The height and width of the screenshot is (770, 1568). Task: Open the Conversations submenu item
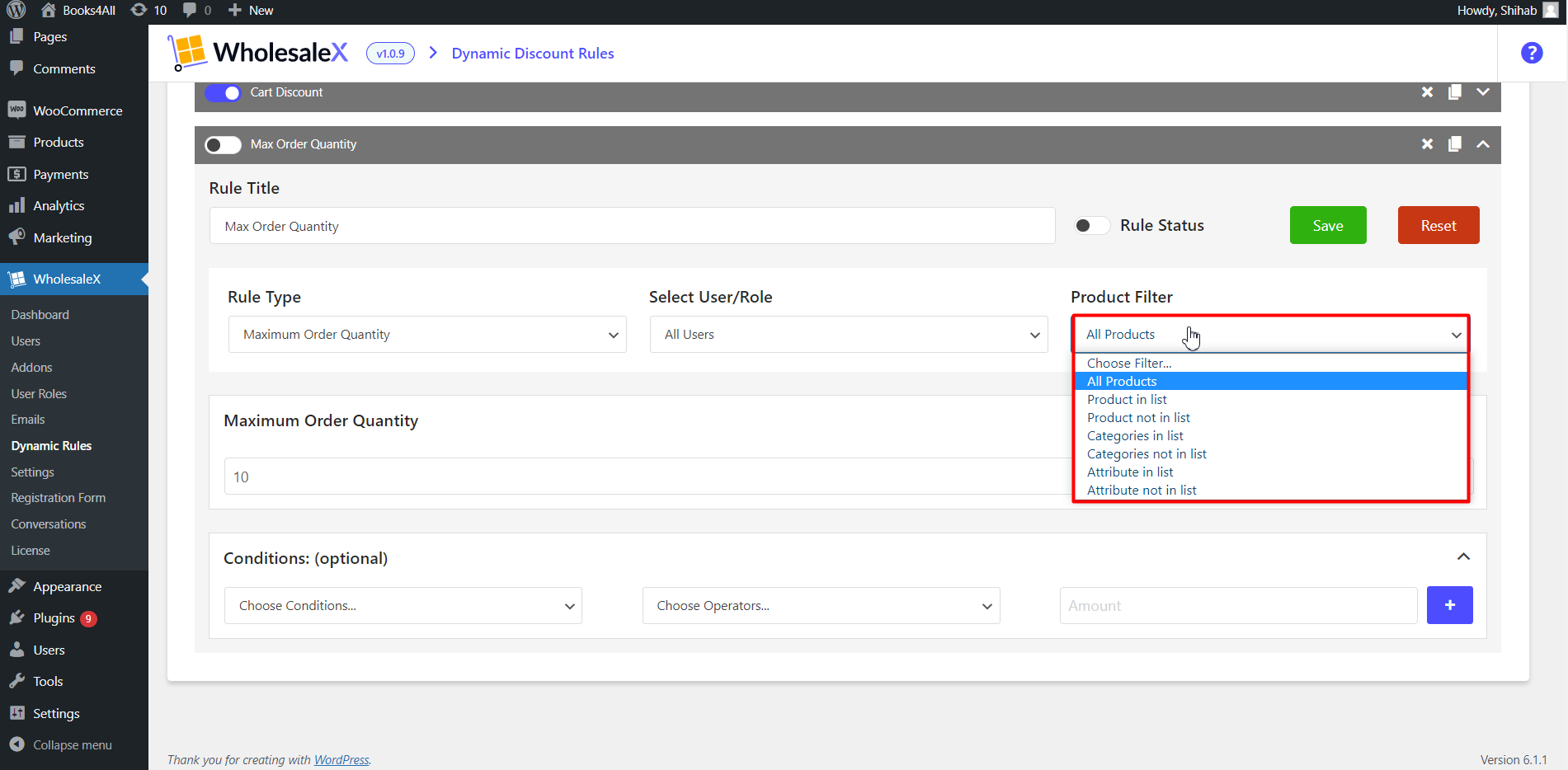click(49, 524)
